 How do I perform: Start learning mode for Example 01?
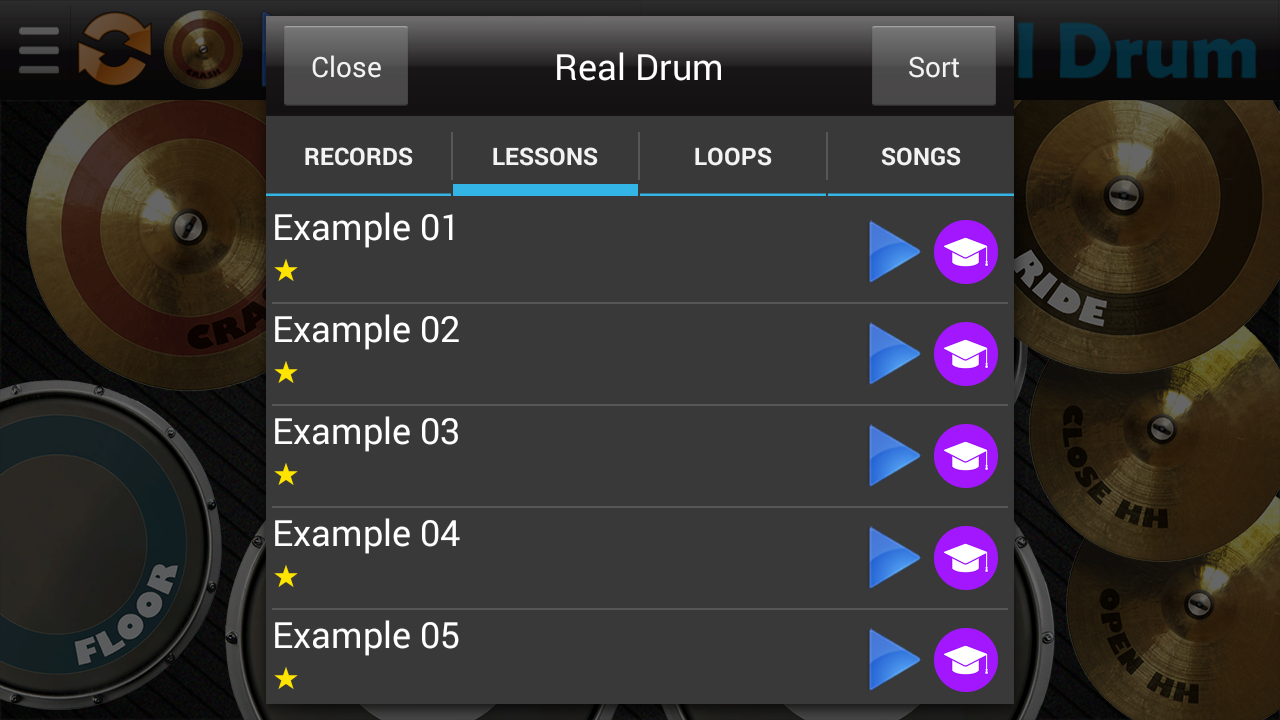click(x=966, y=252)
